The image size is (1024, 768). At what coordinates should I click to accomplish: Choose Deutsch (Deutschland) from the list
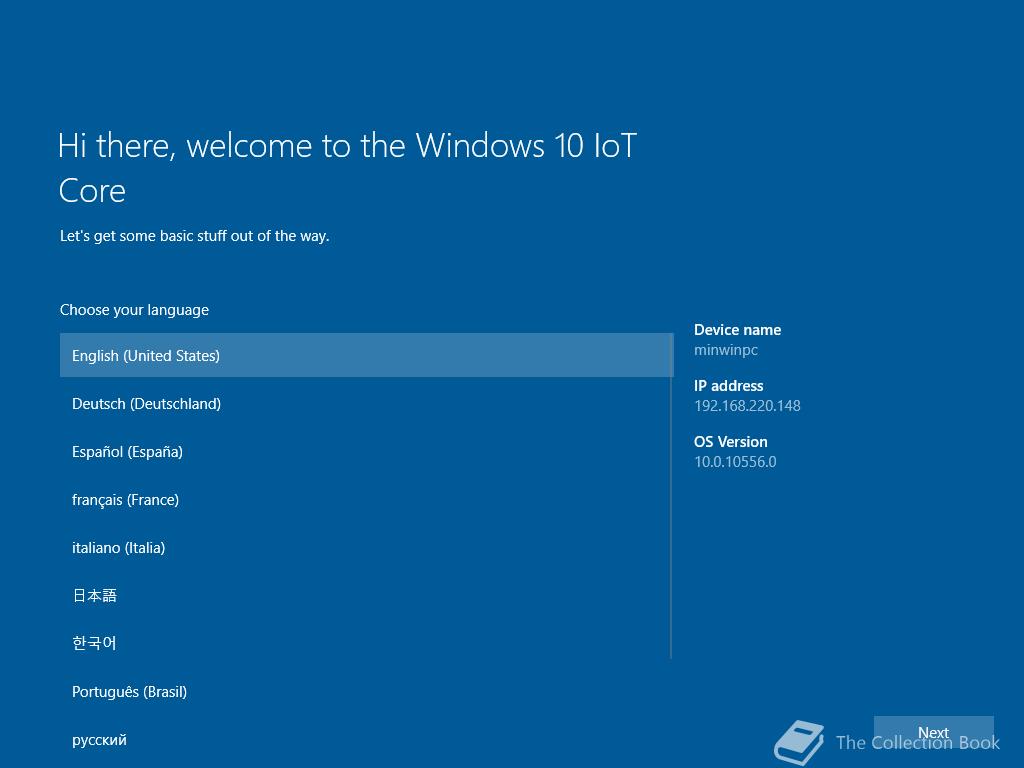tap(366, 404)
